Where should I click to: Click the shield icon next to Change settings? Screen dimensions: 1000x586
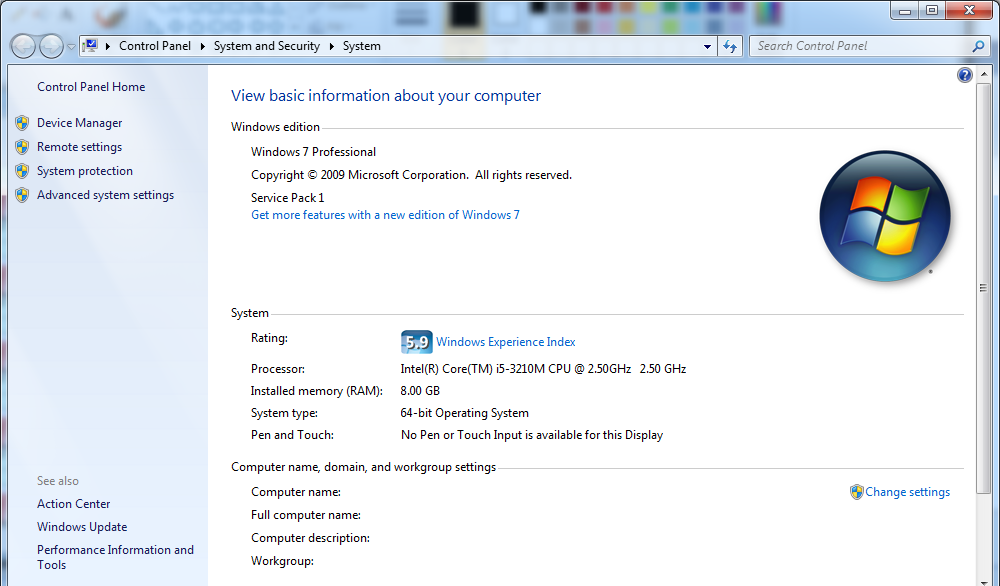(856, 492)
